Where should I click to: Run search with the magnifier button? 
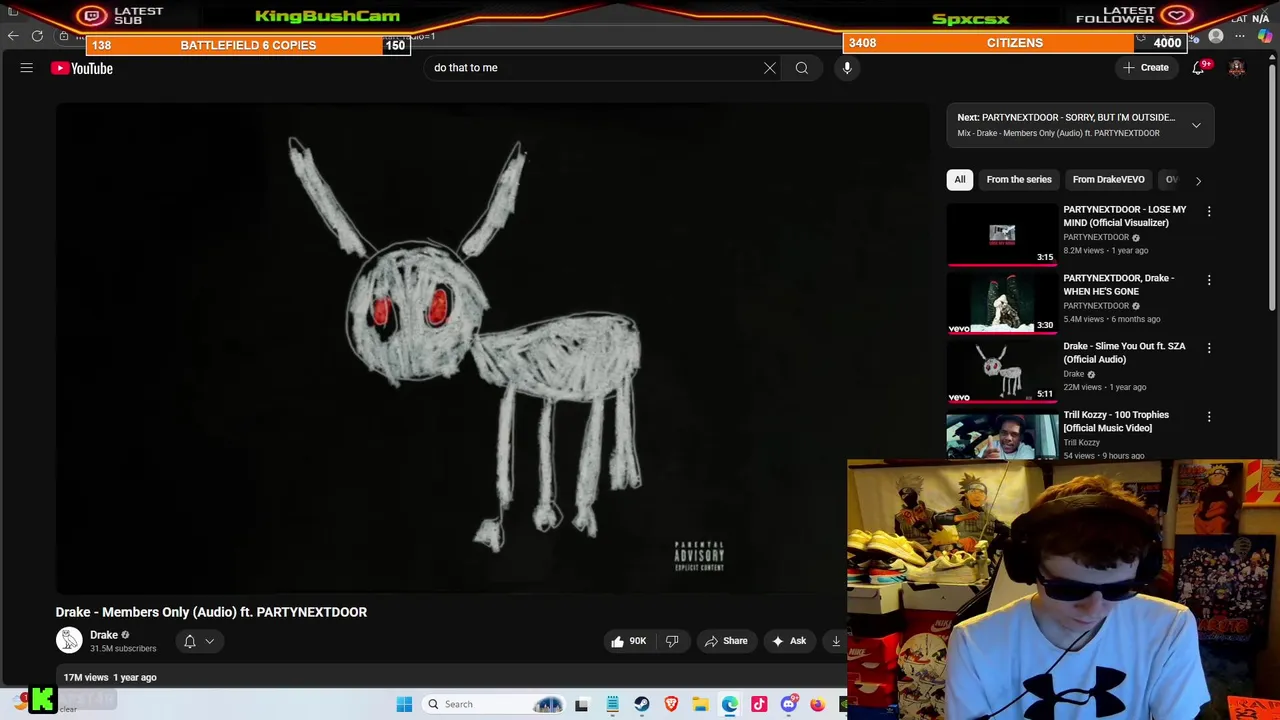point(802,68)
